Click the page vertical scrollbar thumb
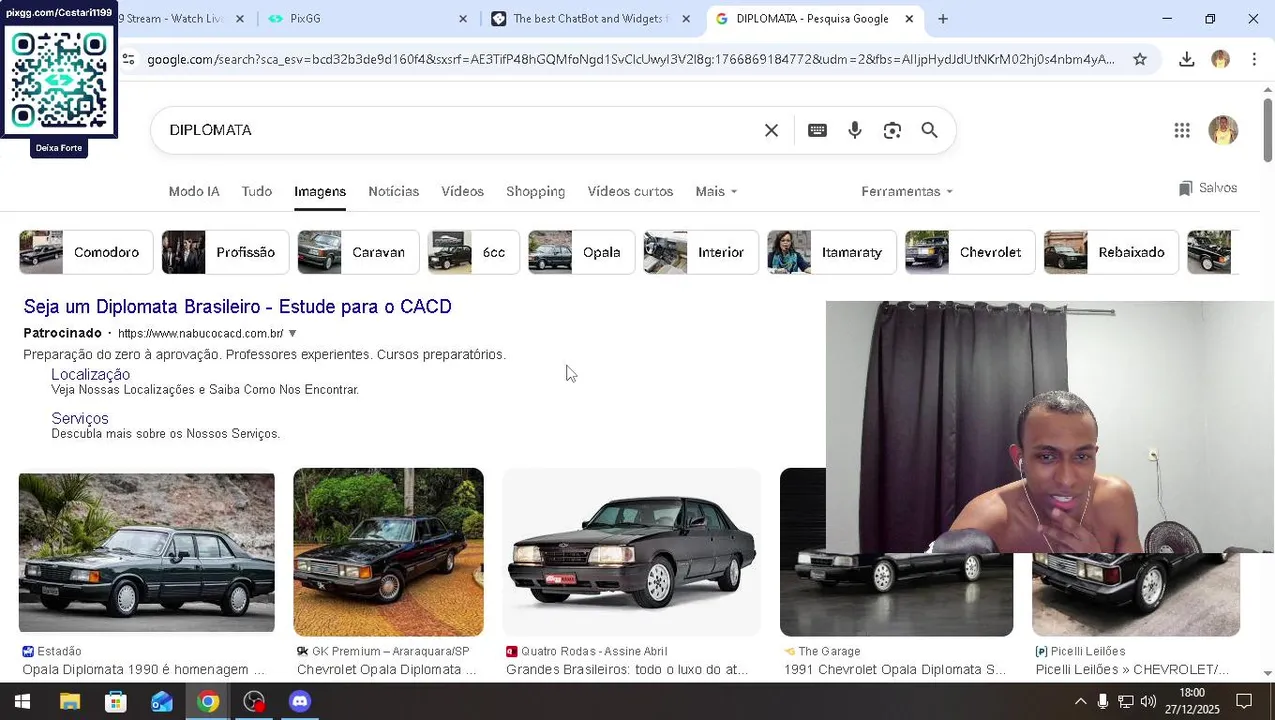The height and width of the screenshot is (720, 1275). tap(1268, 130)
